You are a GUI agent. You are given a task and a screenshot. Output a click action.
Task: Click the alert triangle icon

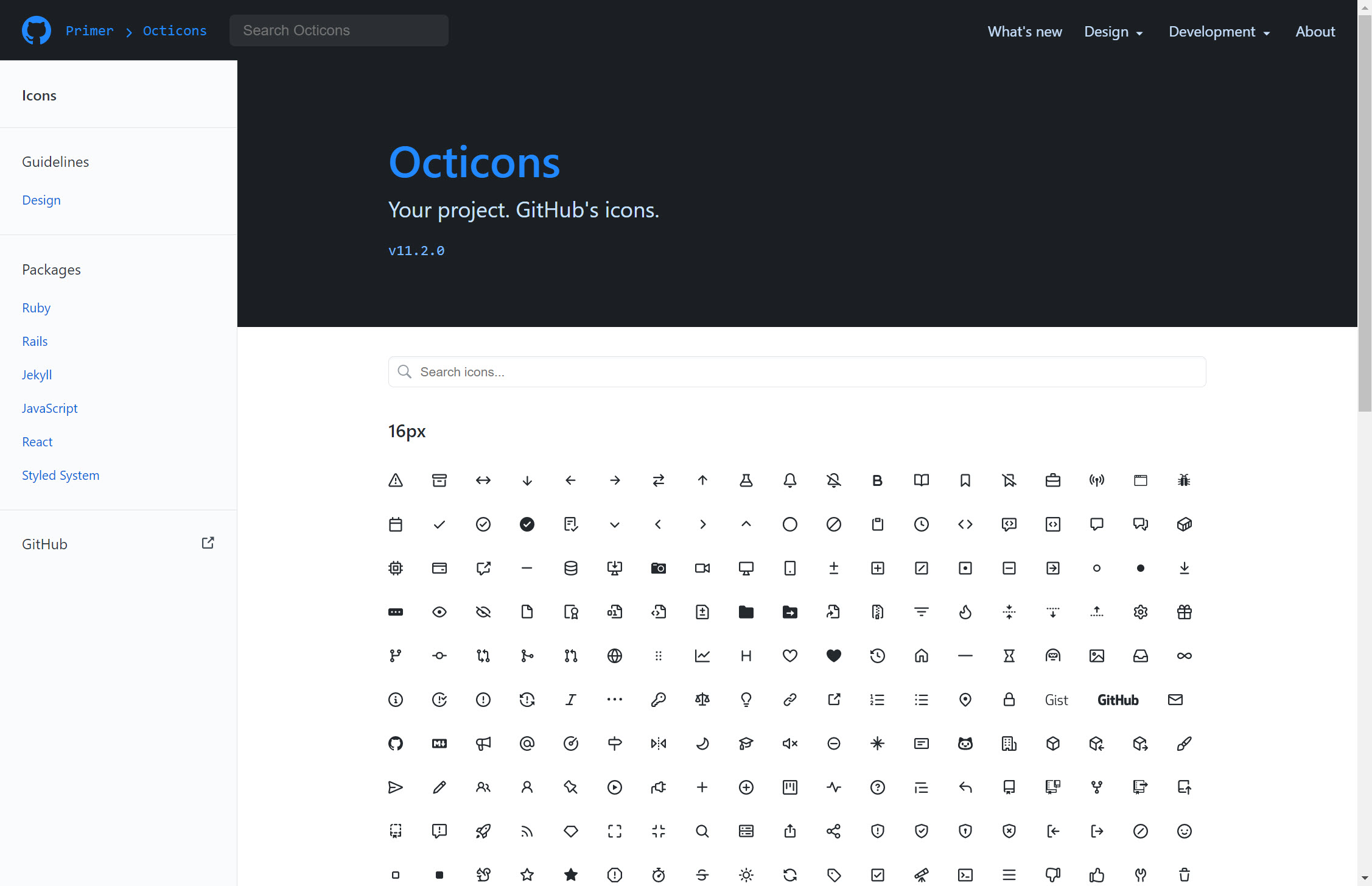tap(396, 480)
